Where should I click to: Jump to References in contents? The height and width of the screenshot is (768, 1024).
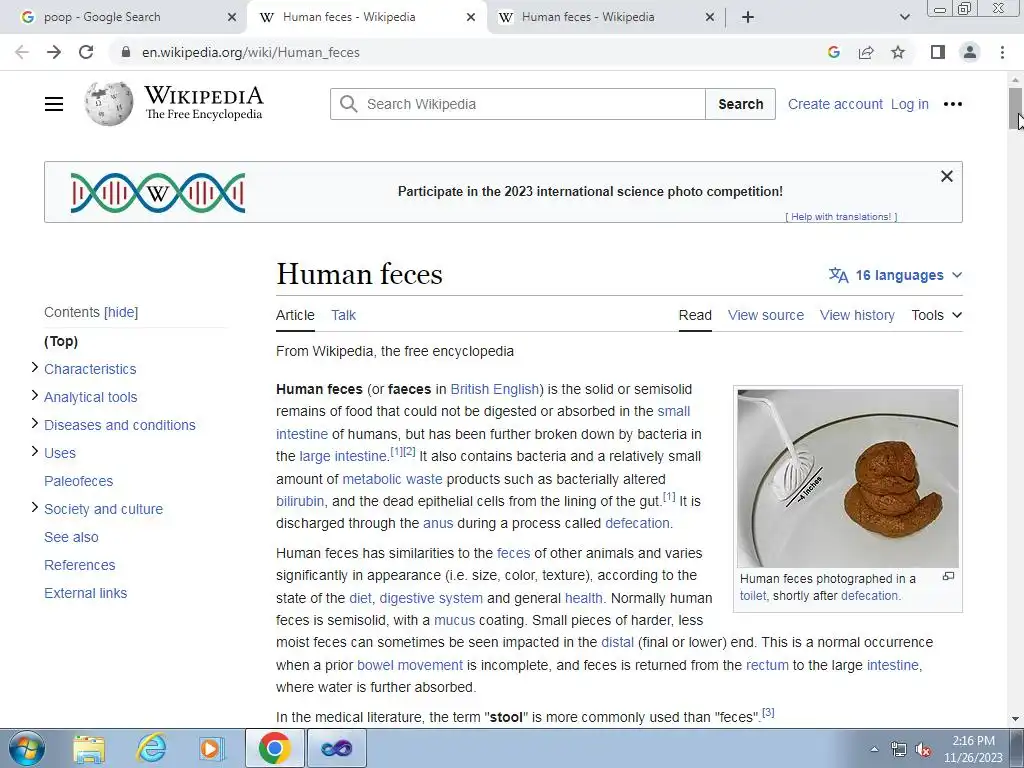pos(80,565)
